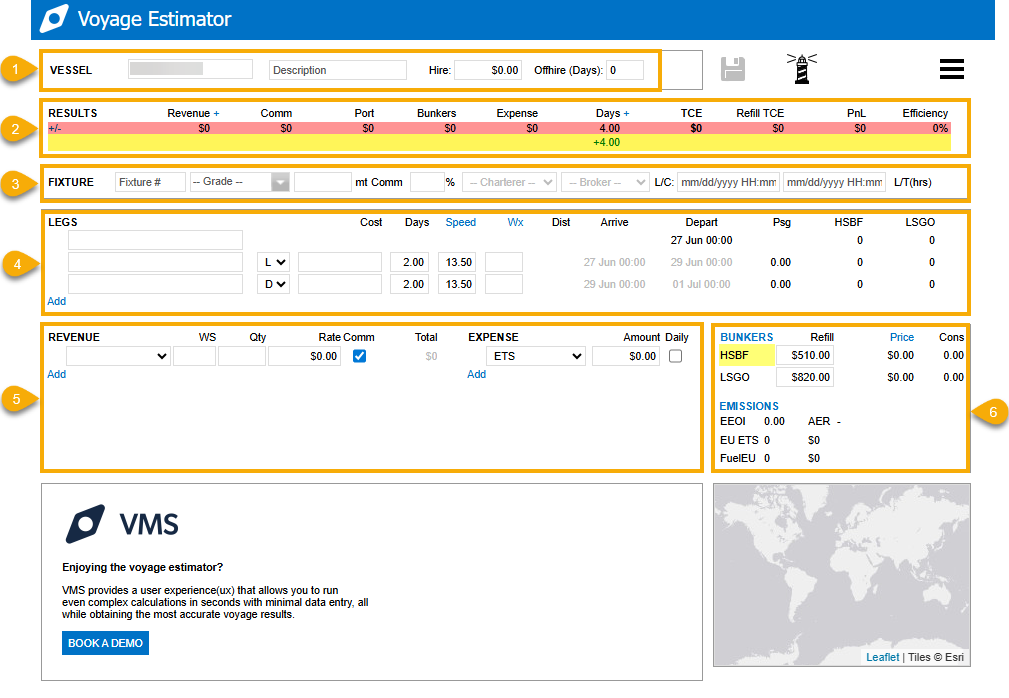
Task: Click the Fixture # input field
Action: [x=150, y=182]
